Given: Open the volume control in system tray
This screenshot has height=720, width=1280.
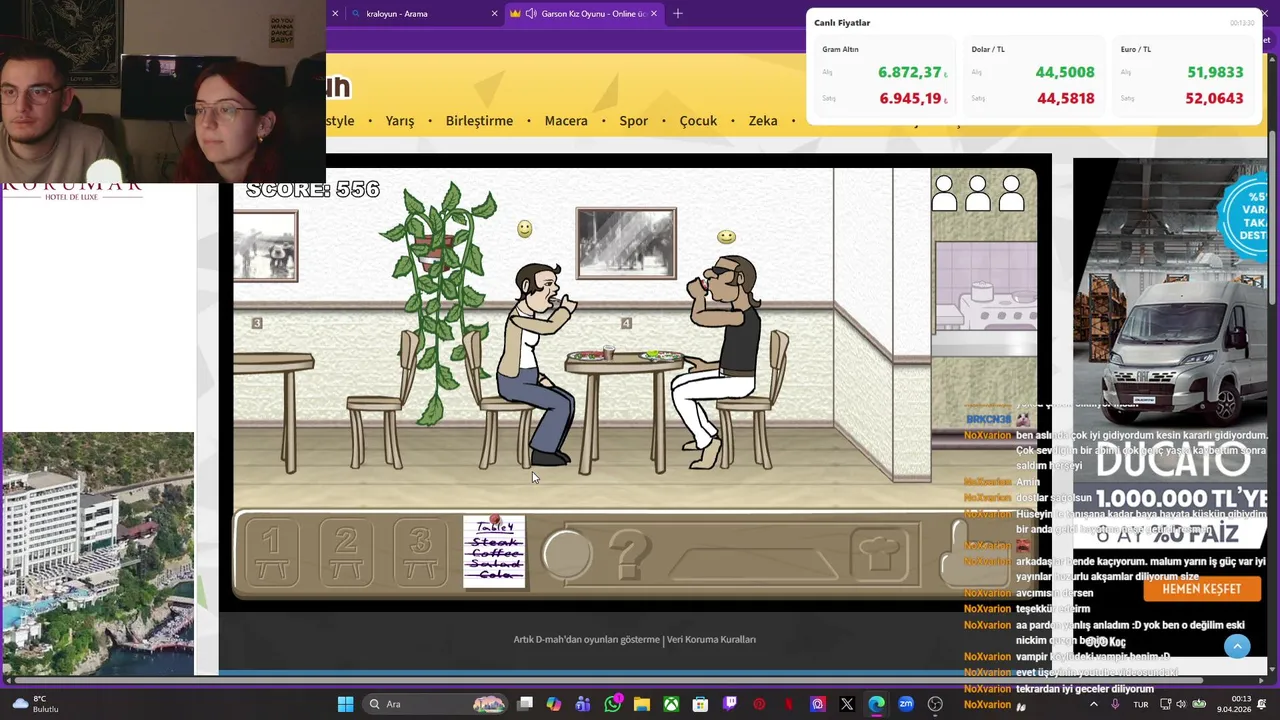Looking at the screenshot, I should click(1180, 704).
